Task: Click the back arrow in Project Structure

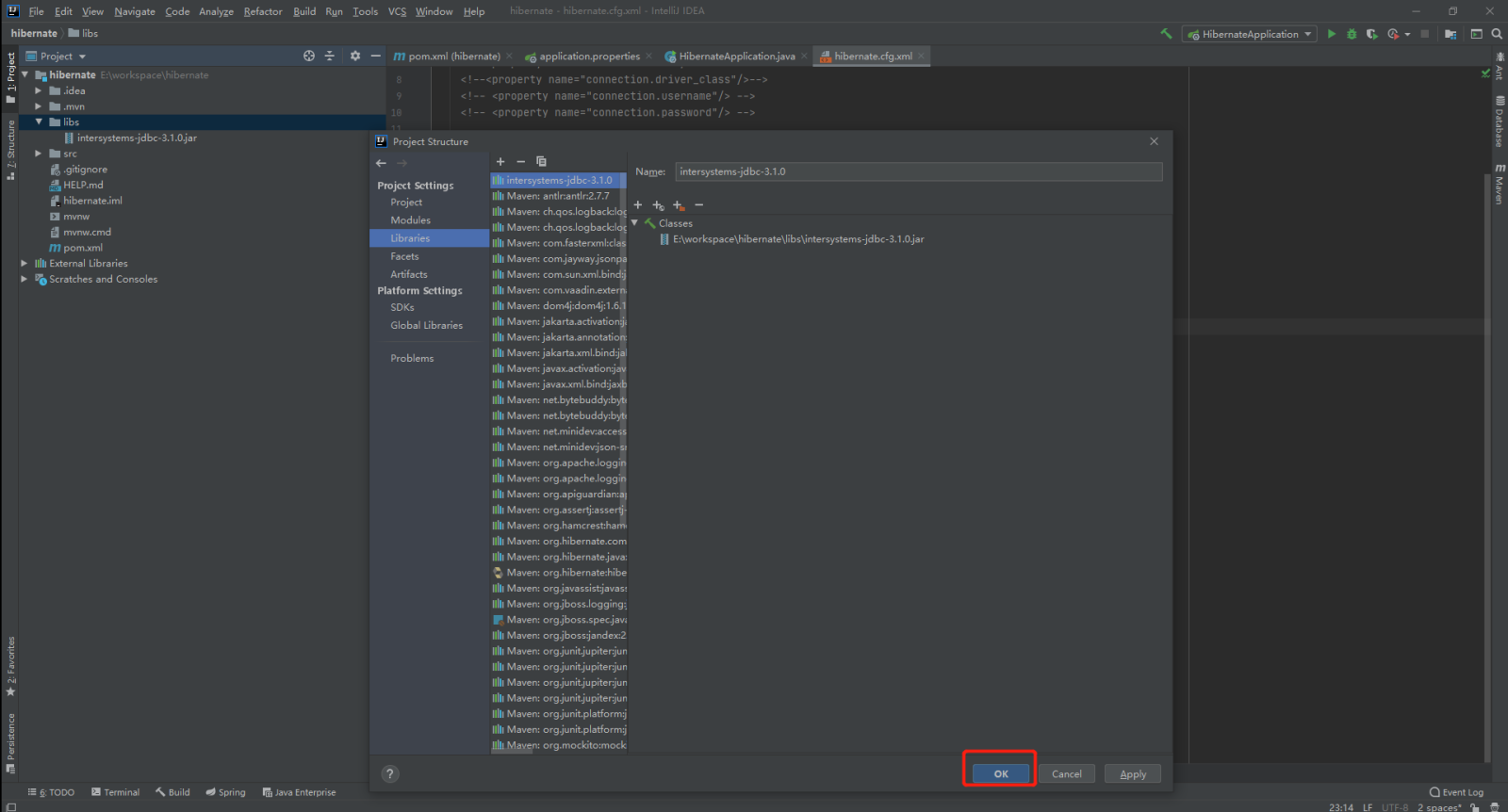Action: pyautogui.click(x=382, y=163)
